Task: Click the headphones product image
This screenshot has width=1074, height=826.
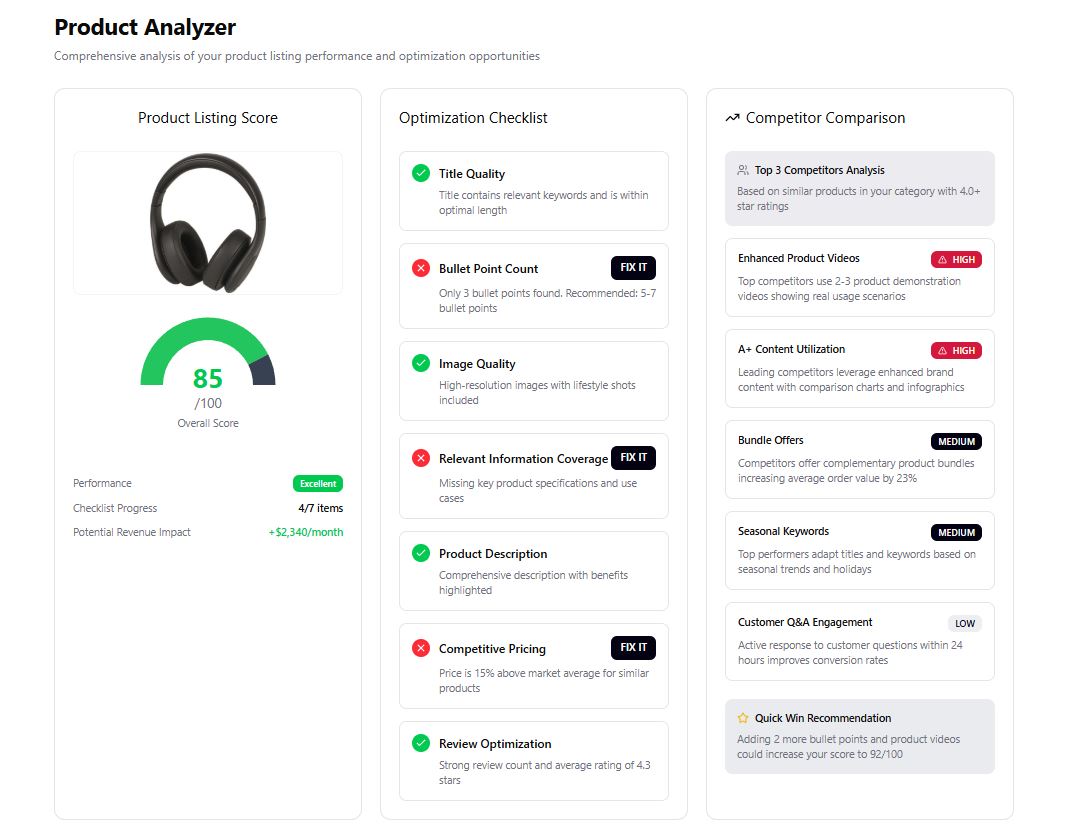Action: tap(207, 222)
